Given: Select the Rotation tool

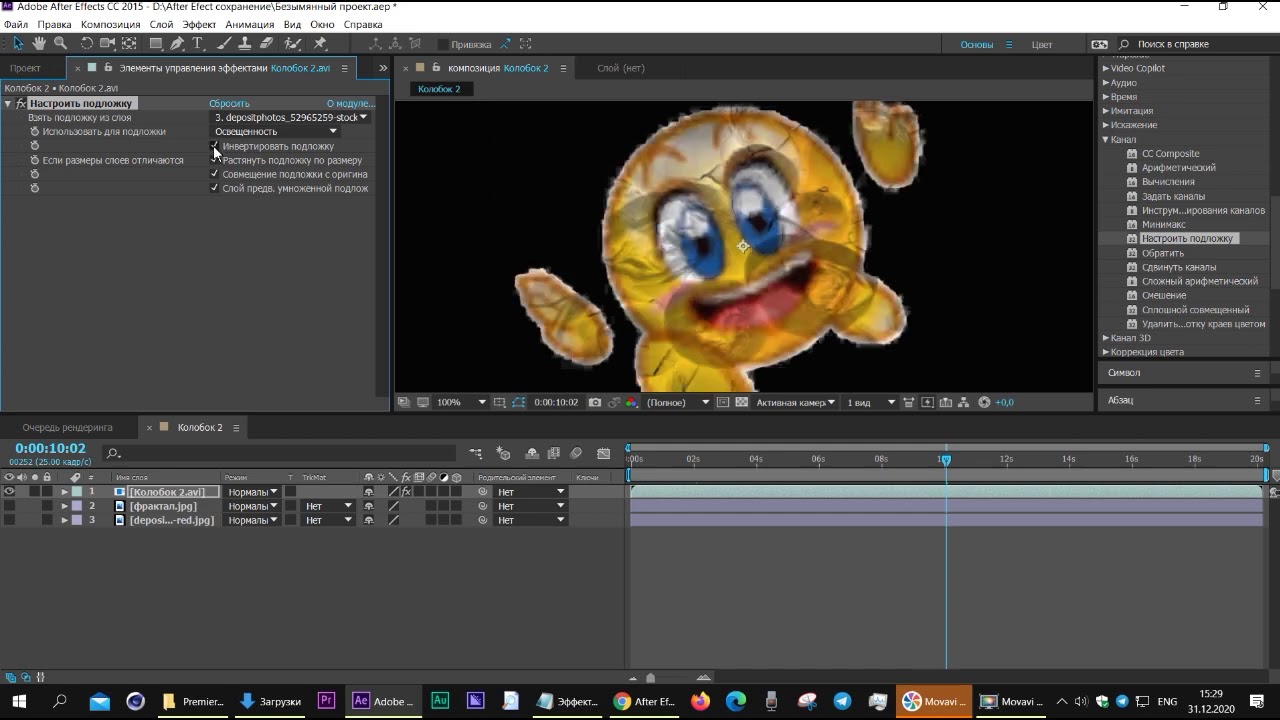Looking at the screenshot, I should pos(87,44).
